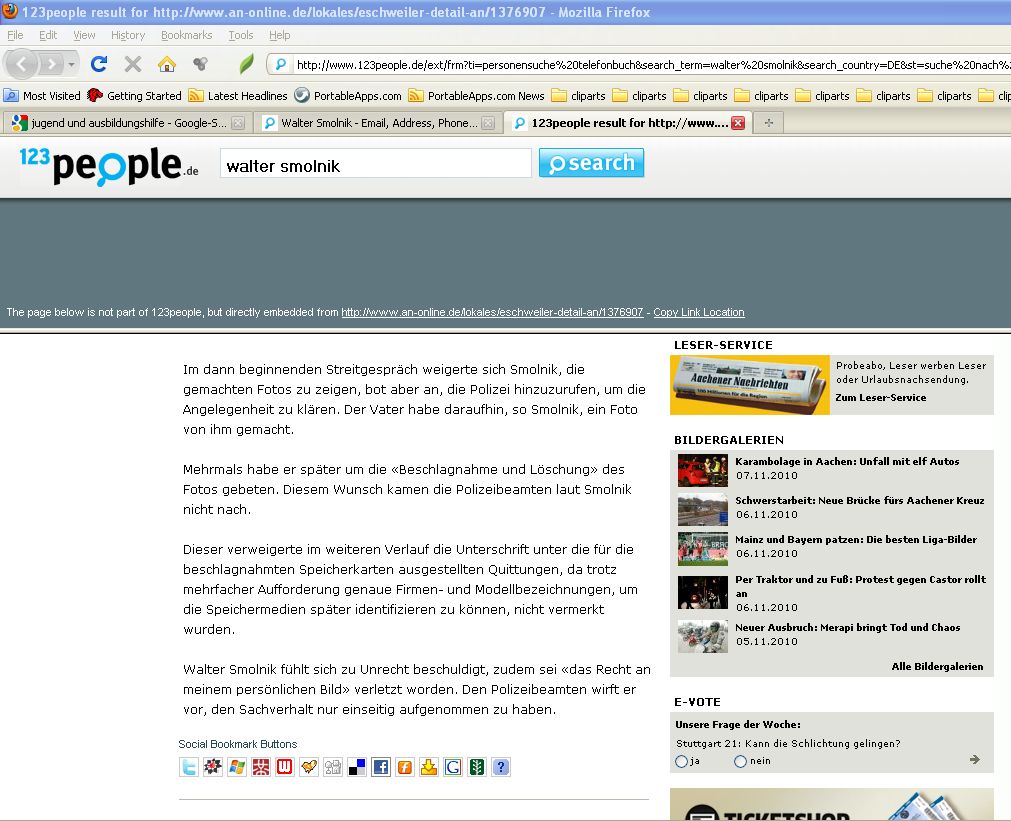Open the recent history dropdown arrow
This screenshot has height=821, width=1011.
click(71, 62)
